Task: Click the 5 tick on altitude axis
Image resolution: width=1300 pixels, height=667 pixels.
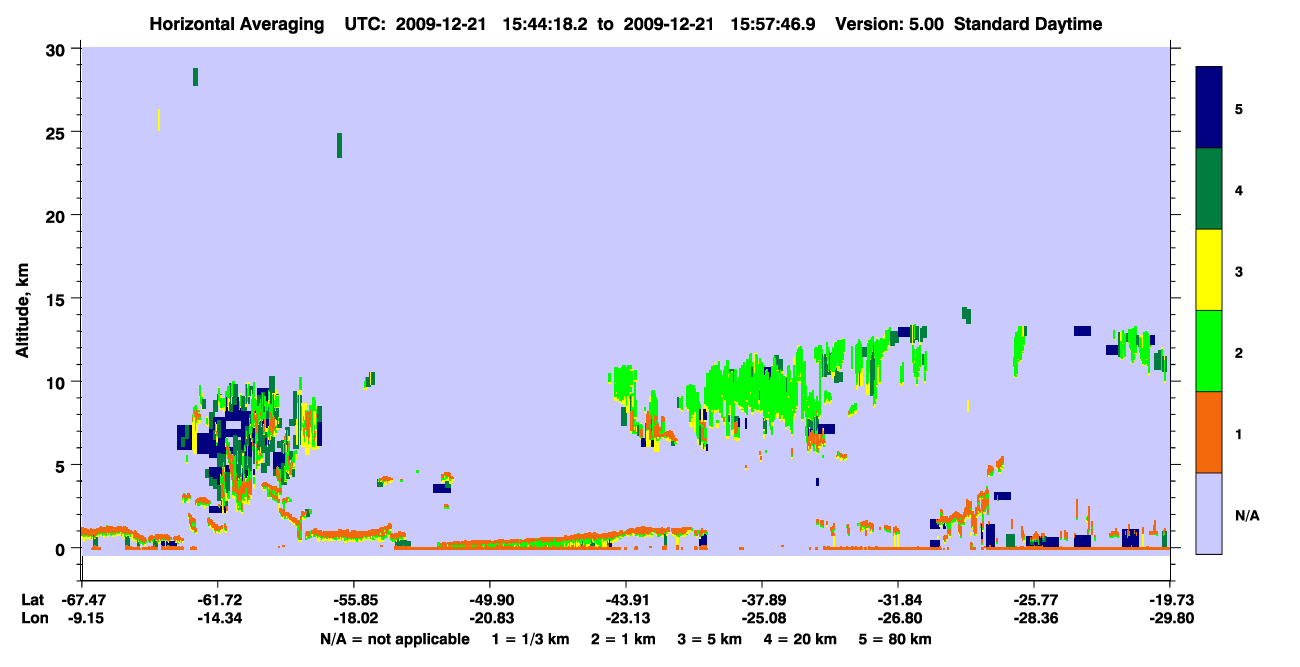Action: (62, 465)
